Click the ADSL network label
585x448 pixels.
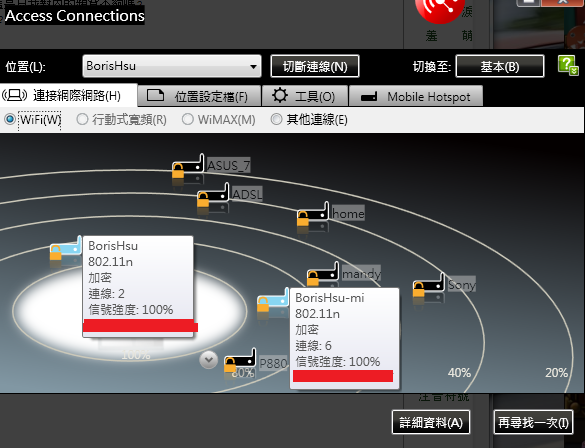click(247, 194)
